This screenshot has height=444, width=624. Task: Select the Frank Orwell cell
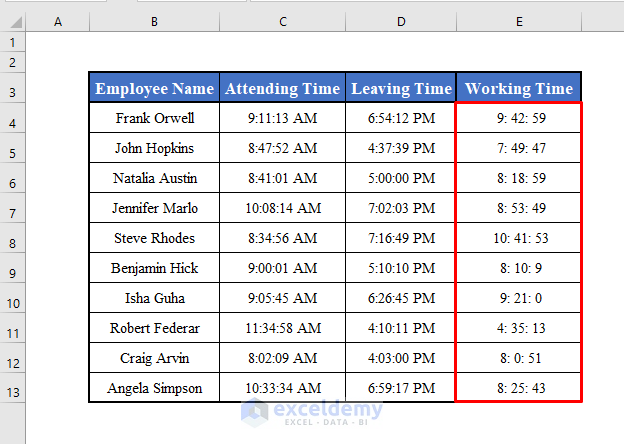(154, 118)
